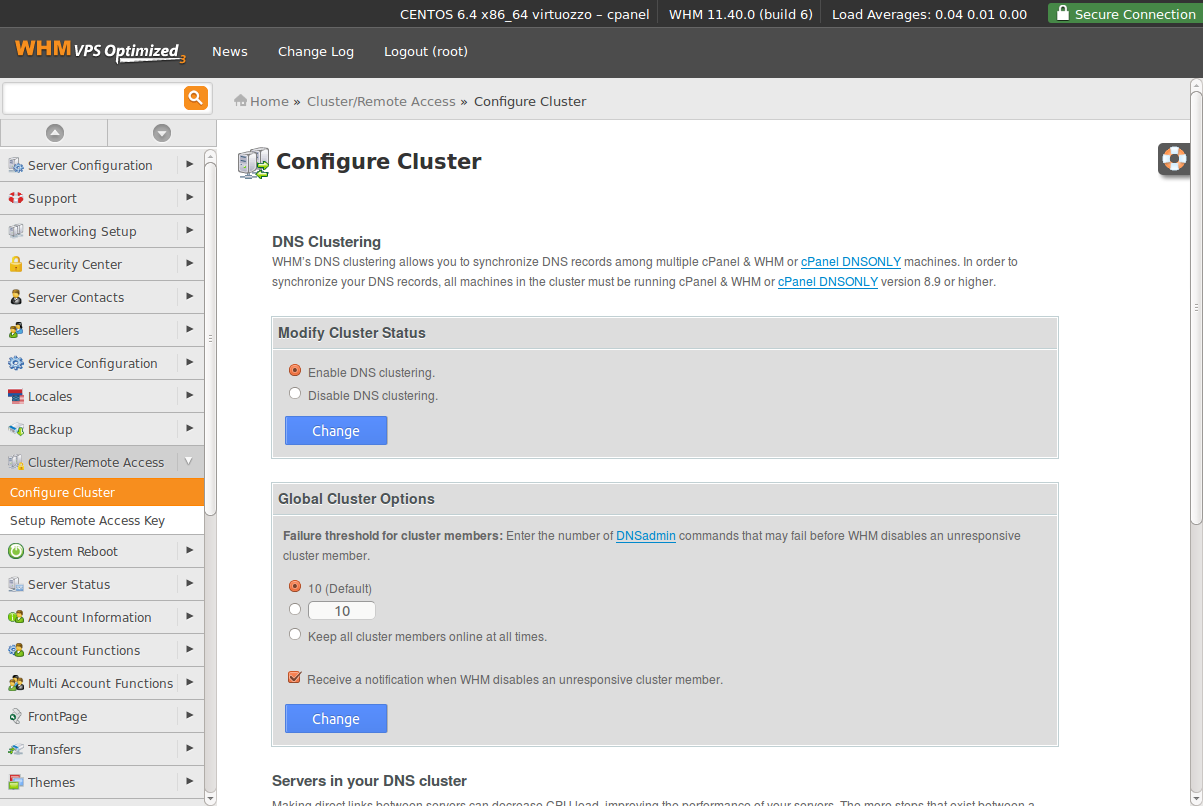Click the Secure Connection badge
1203x806 pixels.
click(x=1125, y=14)
